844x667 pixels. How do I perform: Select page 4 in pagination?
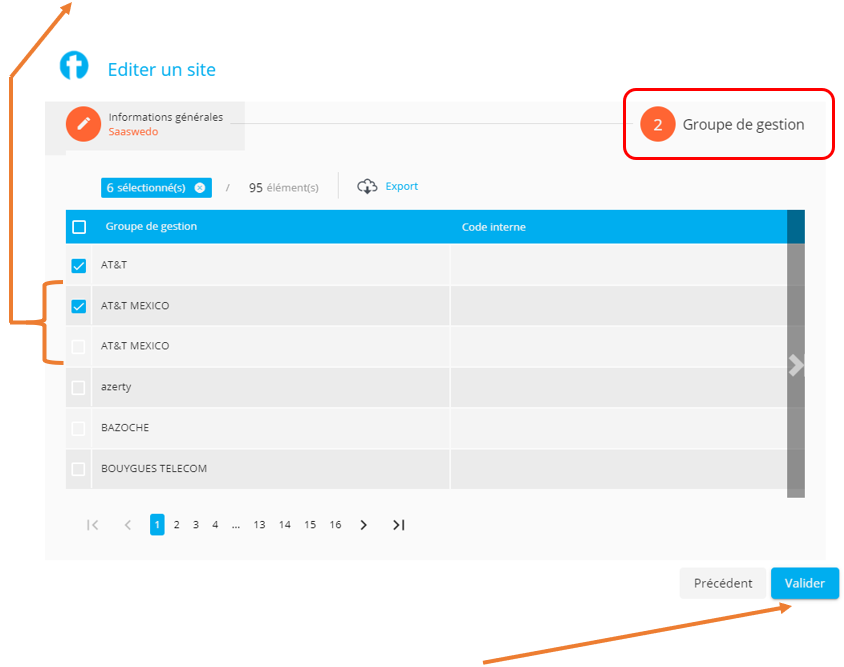point(215,525)
